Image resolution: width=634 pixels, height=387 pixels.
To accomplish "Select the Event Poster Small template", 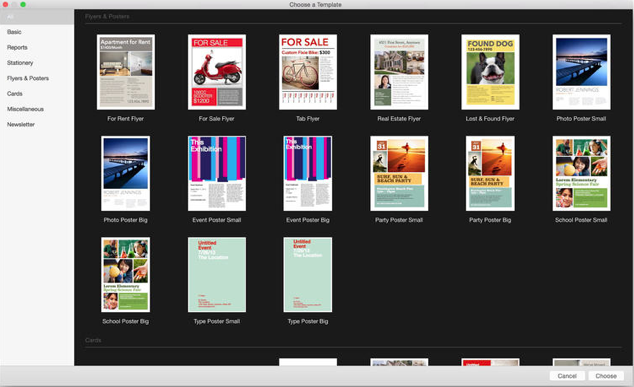I will pyautogui.click(x=217, y=173).
